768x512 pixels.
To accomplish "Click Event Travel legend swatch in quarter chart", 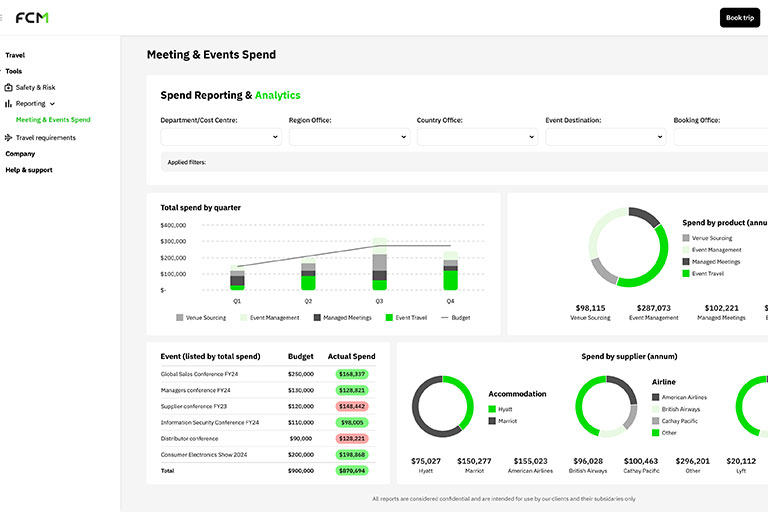I will point(389,317).
